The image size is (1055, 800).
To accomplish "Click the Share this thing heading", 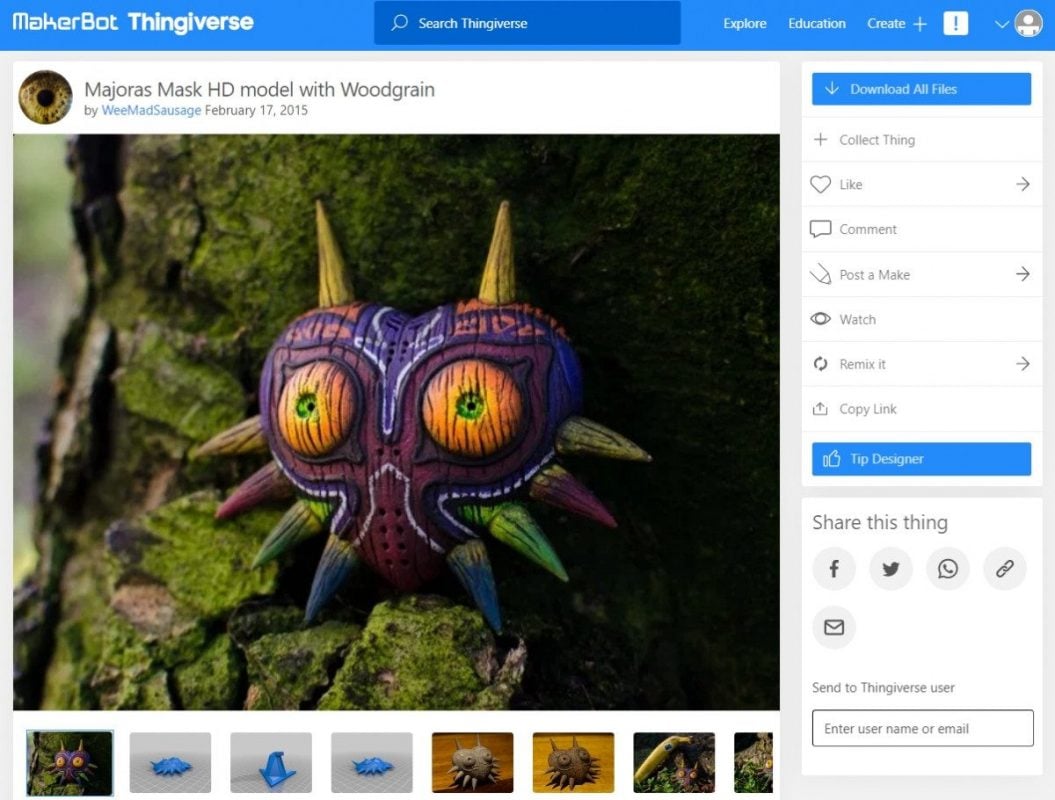I will pyautogui.click(x=880, y=523).
